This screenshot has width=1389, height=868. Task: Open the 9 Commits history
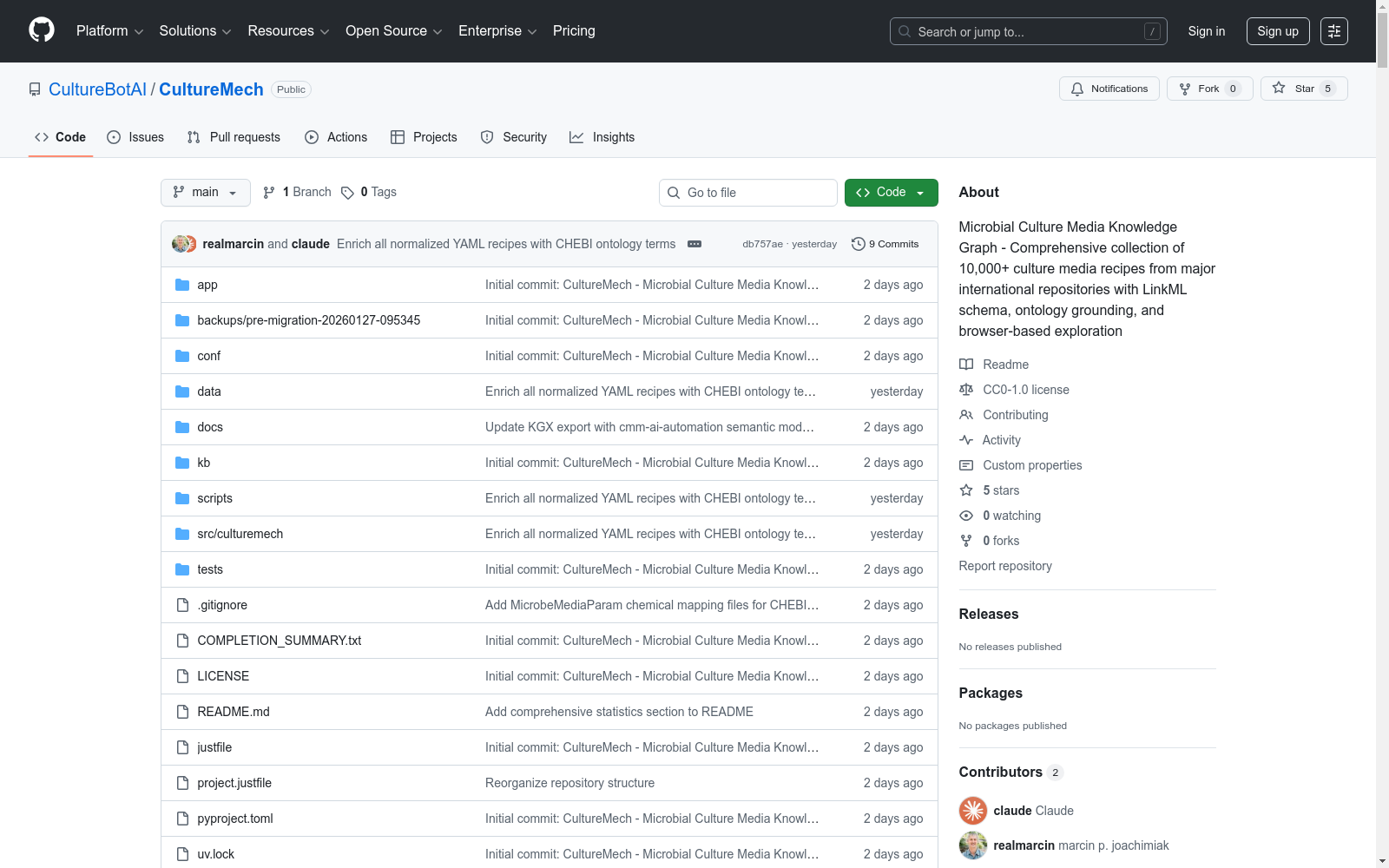click(885, 244)
